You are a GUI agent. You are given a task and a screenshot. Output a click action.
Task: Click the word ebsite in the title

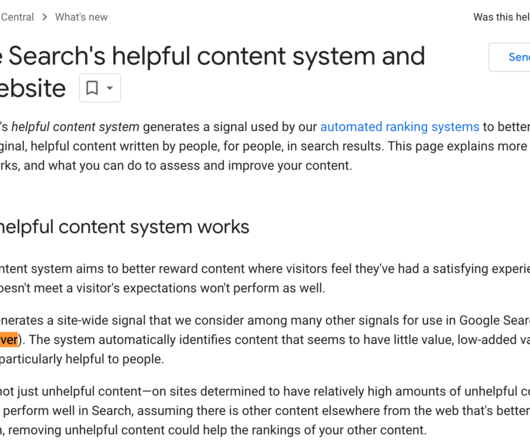(x=33, y=89)
